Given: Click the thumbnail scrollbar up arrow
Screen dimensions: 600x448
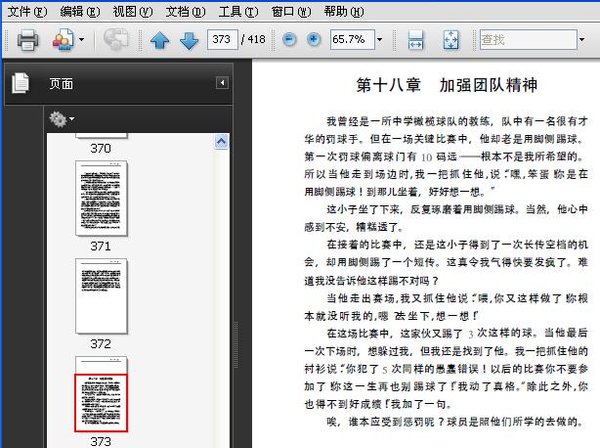Looking at the screenshot, I should click(221, 142).
